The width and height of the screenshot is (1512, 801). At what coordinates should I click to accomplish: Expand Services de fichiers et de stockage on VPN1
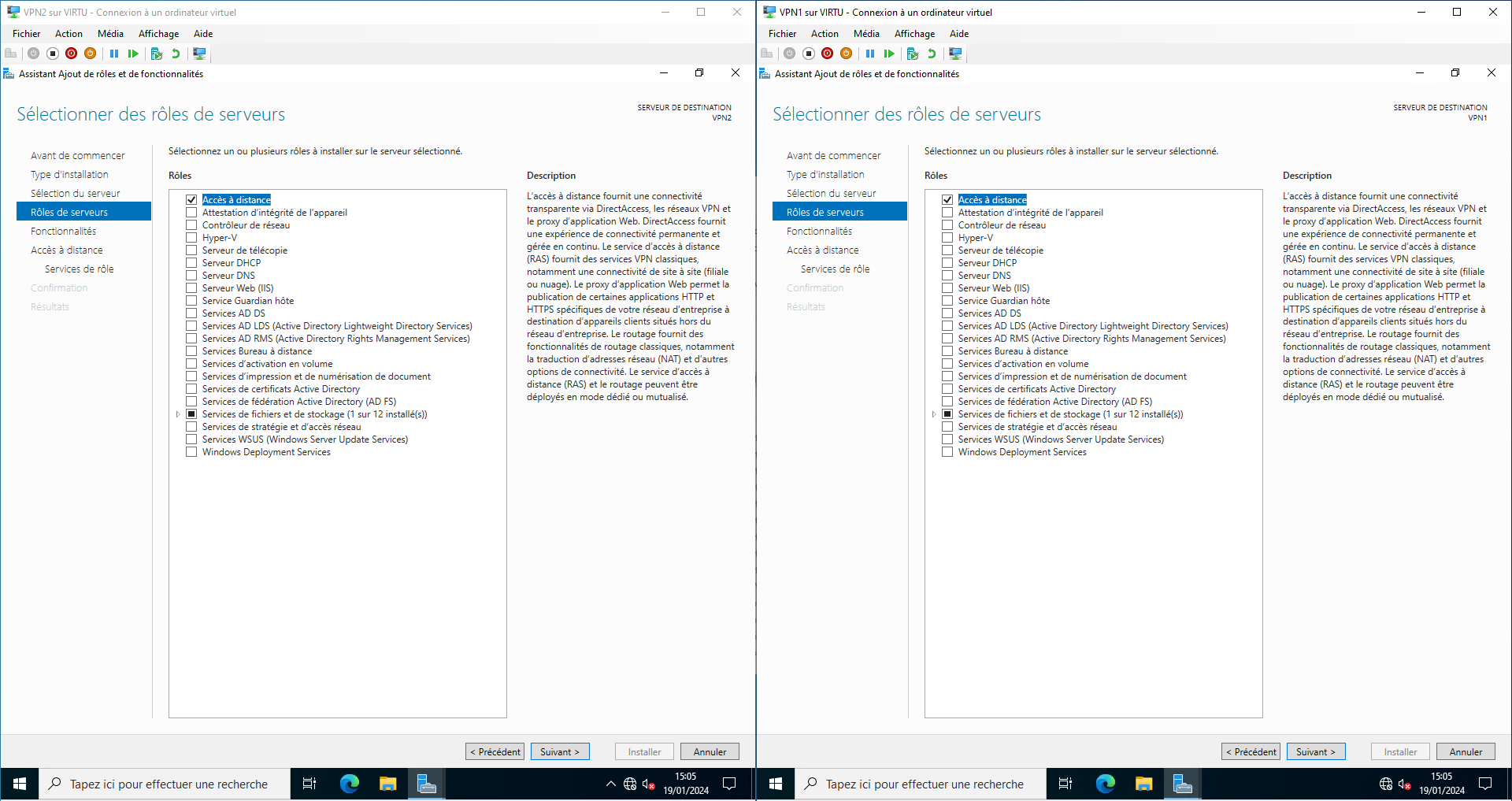(x=934, y=414)
